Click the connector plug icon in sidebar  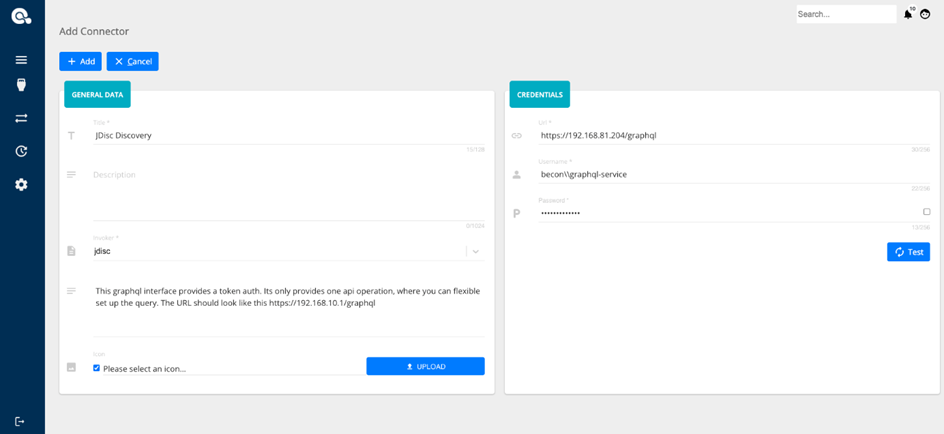point(21,86)
